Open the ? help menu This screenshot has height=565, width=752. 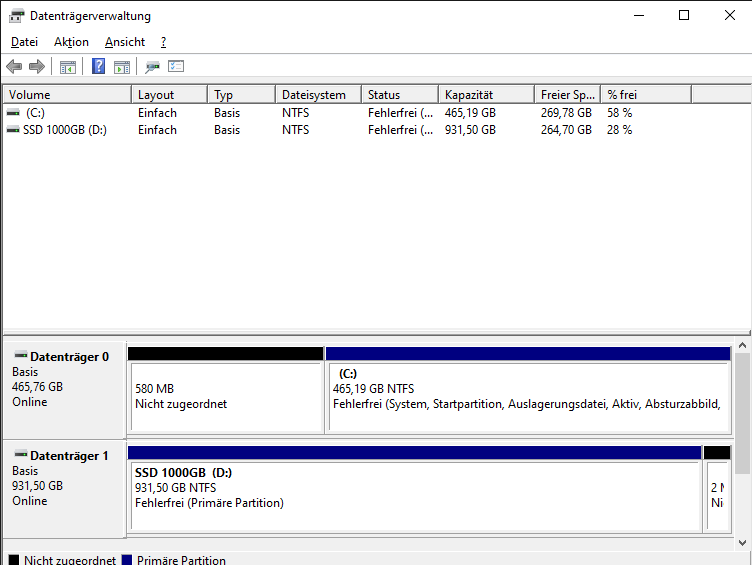pyautogui.click(x=163, y=42)
